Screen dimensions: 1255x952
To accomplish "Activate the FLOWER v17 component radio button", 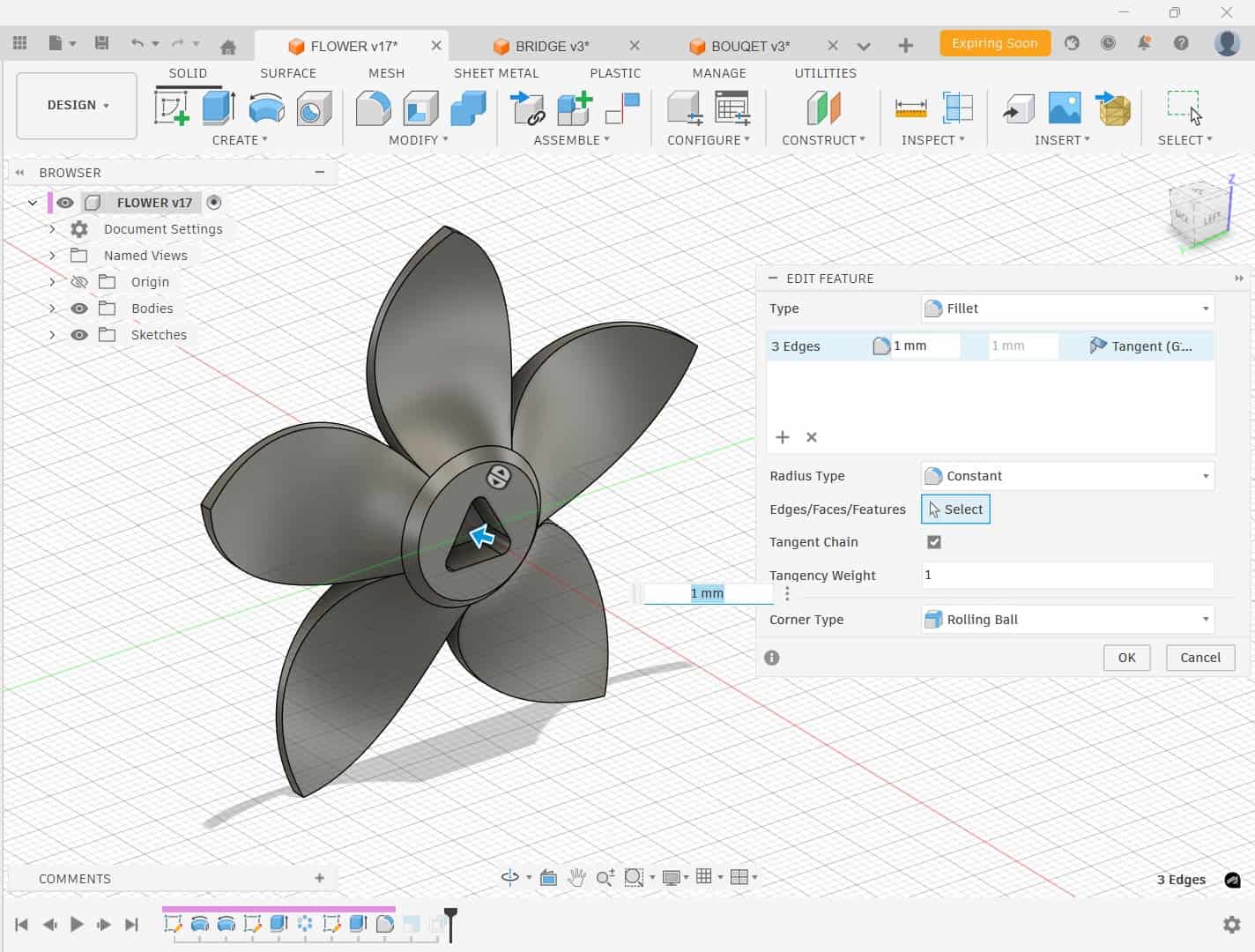I will (214, 203).
